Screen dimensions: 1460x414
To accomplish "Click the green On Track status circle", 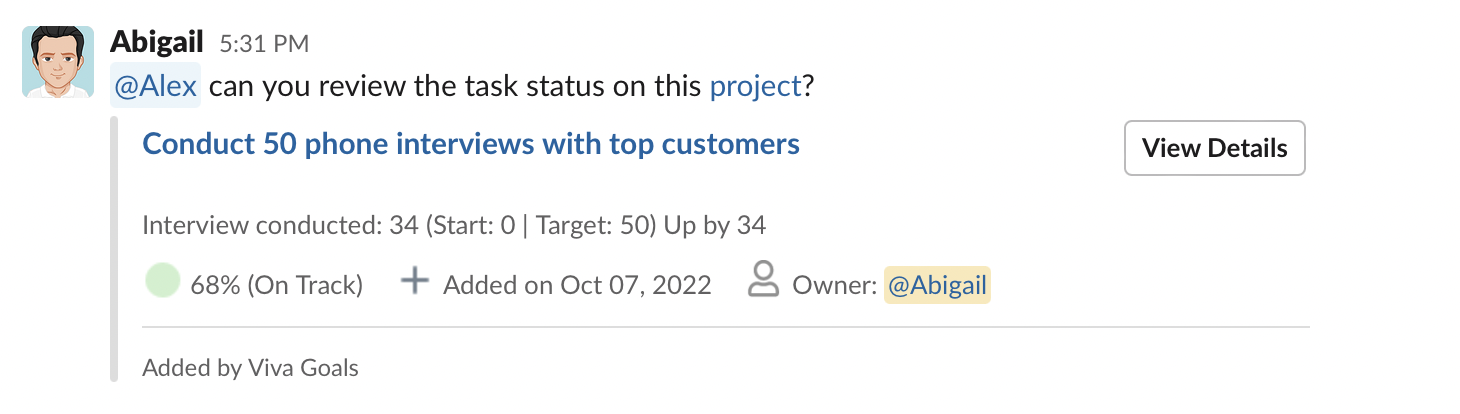I will [162, 282].
